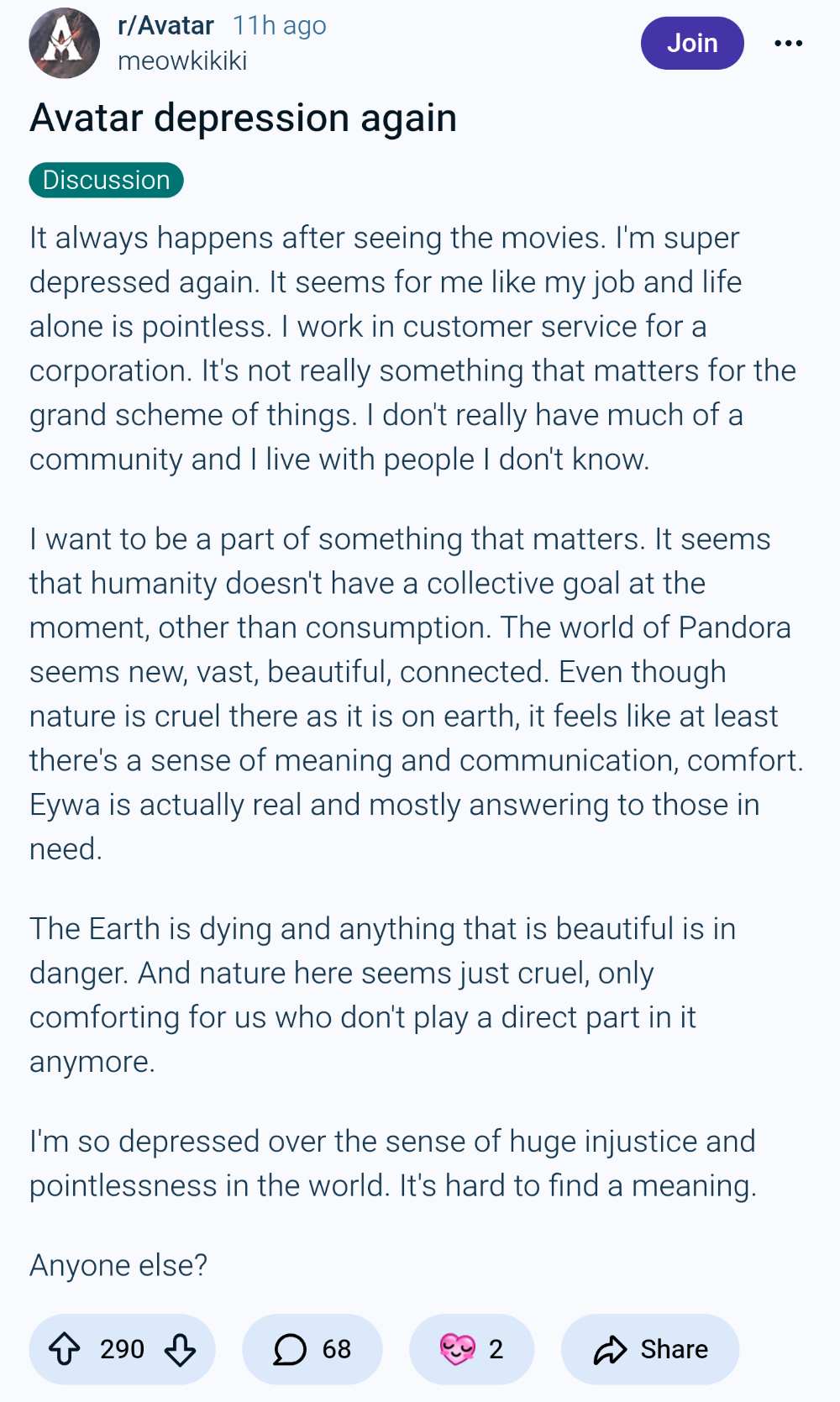This screenshot has height=1402, width=840.
Task: Downvote the Avatar depression post
Action: click(180, 1349)
